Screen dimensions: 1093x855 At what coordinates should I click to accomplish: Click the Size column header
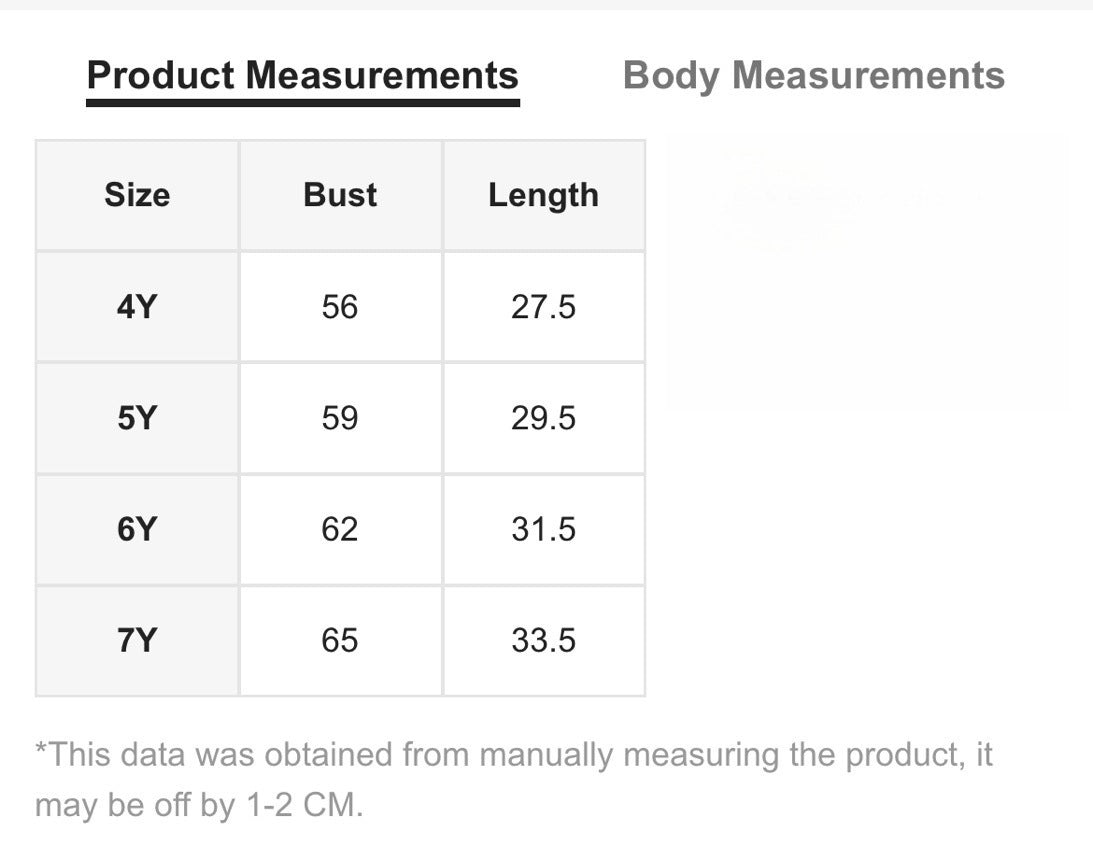[x=137, y=195]
